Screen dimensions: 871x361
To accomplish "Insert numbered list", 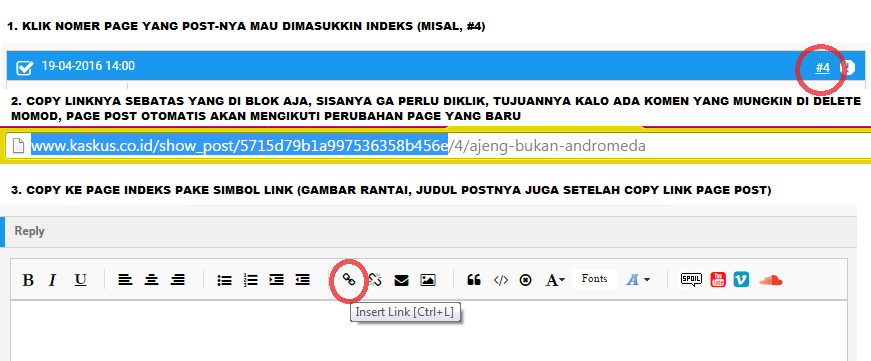I will (x=251, y=280).
